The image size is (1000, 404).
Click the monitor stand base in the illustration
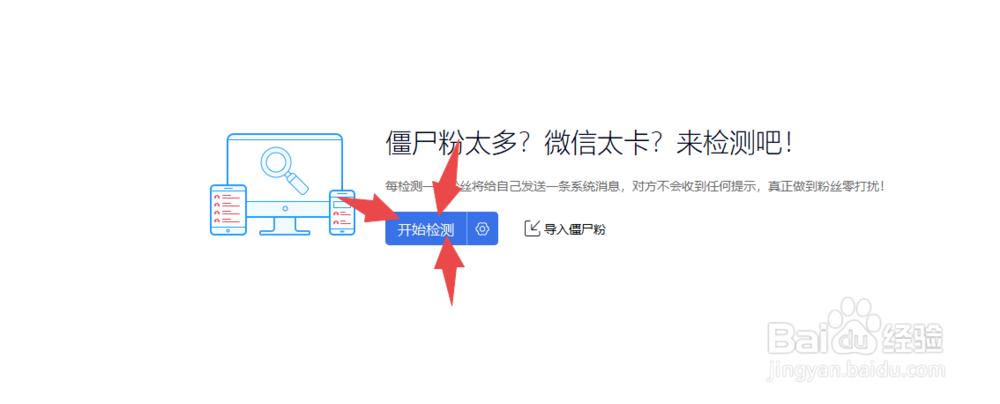285,232
